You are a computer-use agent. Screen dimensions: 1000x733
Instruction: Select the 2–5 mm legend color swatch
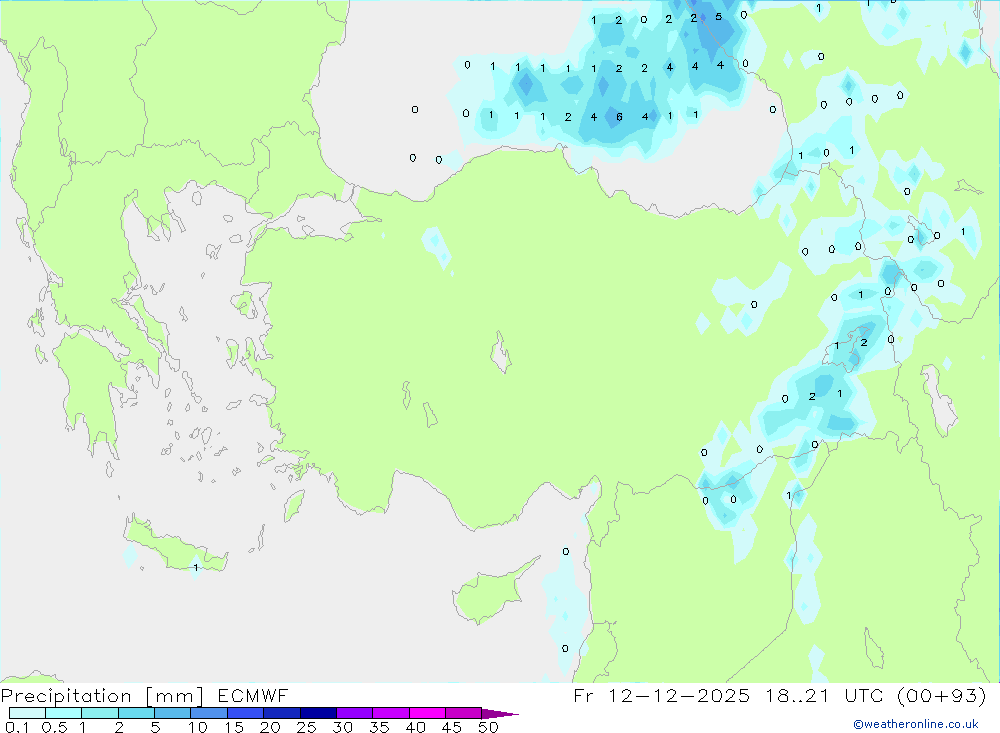point(136,713)
